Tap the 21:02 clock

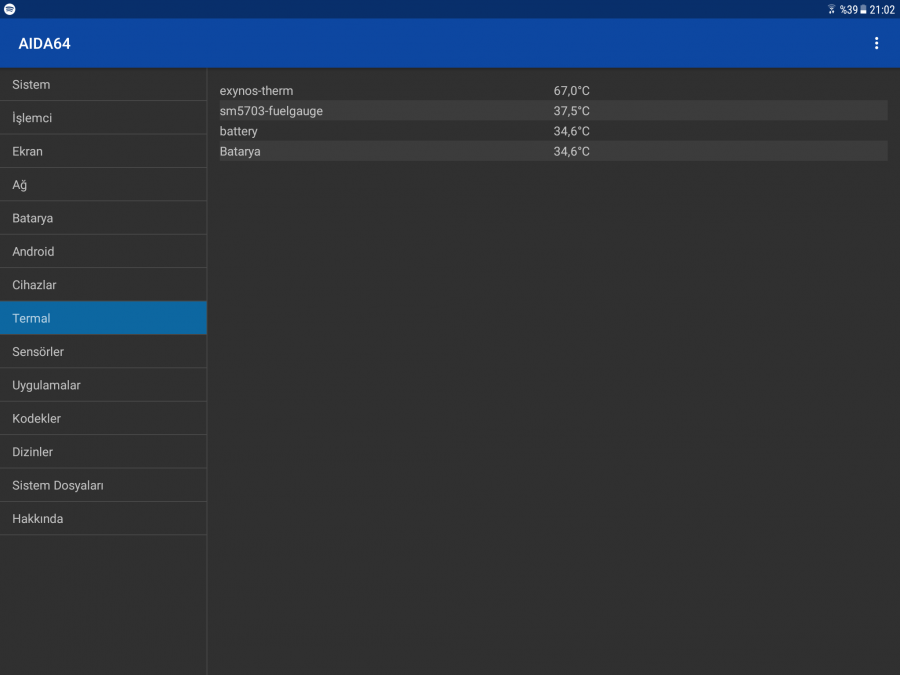[x=882, y=9]
